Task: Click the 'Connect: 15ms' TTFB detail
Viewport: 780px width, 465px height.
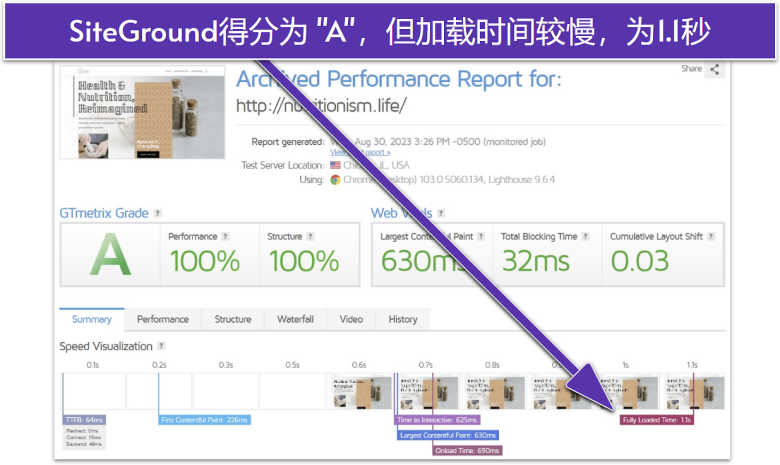Action: (x=83, y=438)
